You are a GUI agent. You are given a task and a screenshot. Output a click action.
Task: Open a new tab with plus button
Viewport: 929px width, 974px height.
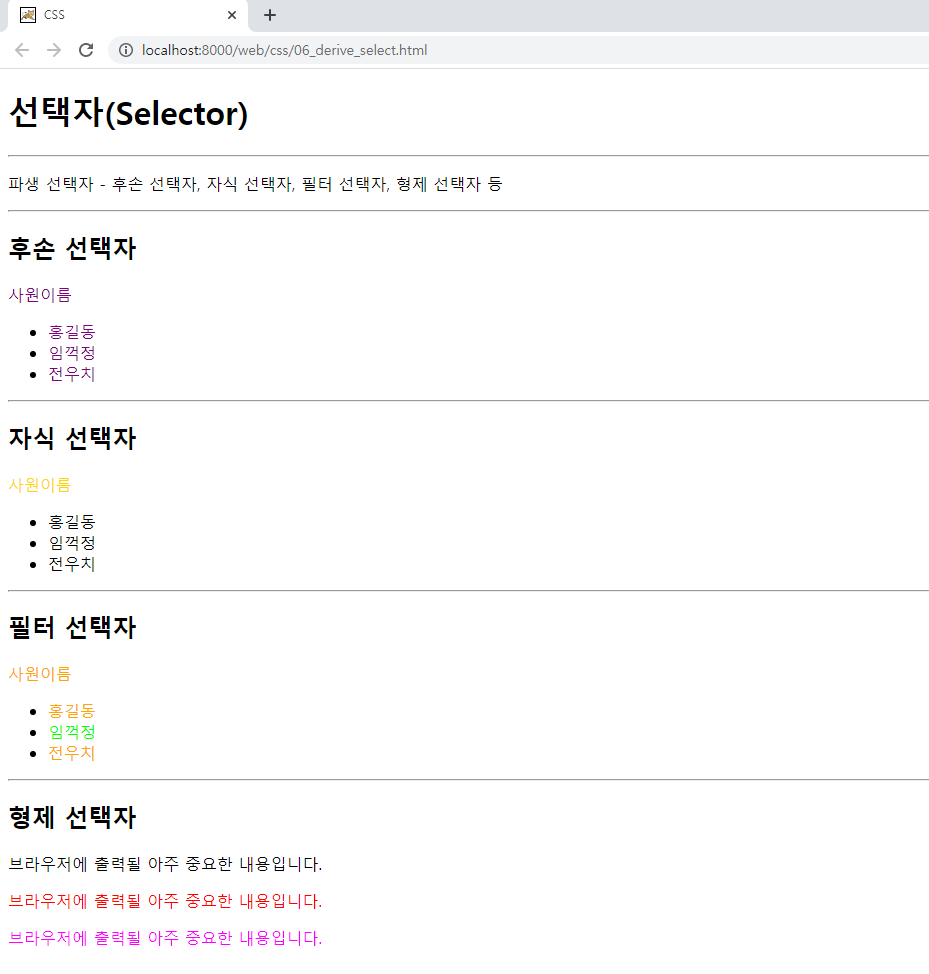[x=270, y=15]
